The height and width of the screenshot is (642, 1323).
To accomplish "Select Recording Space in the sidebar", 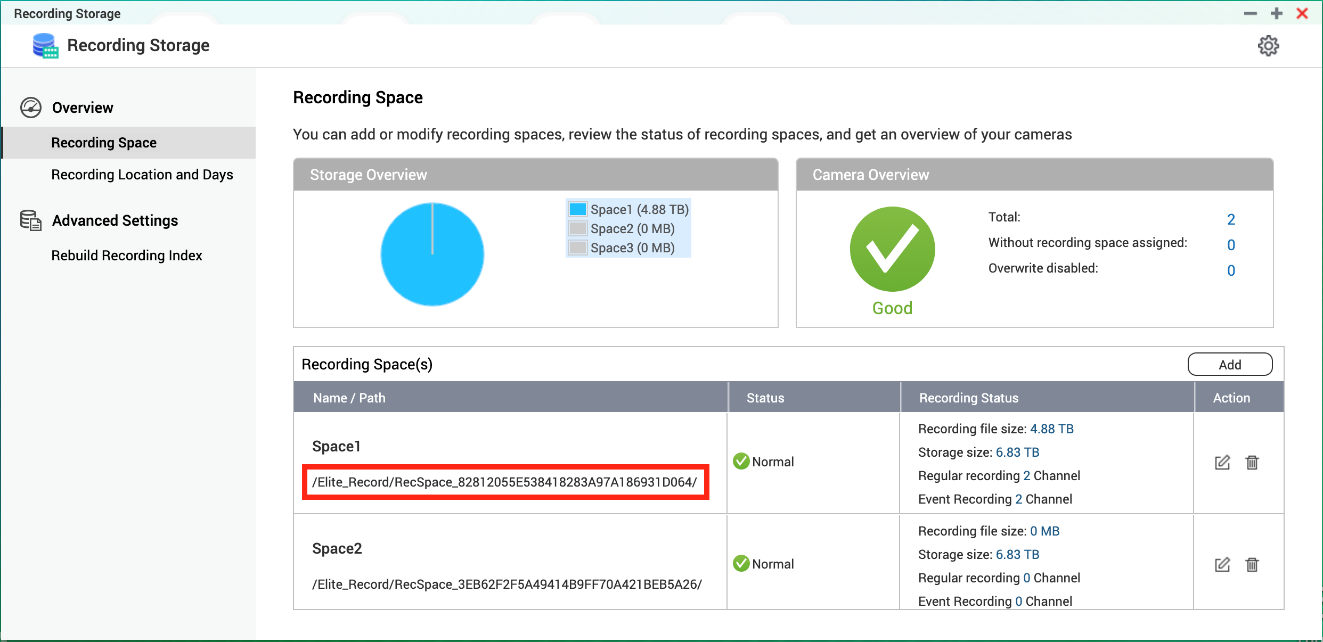I will [x=104, y=143].
